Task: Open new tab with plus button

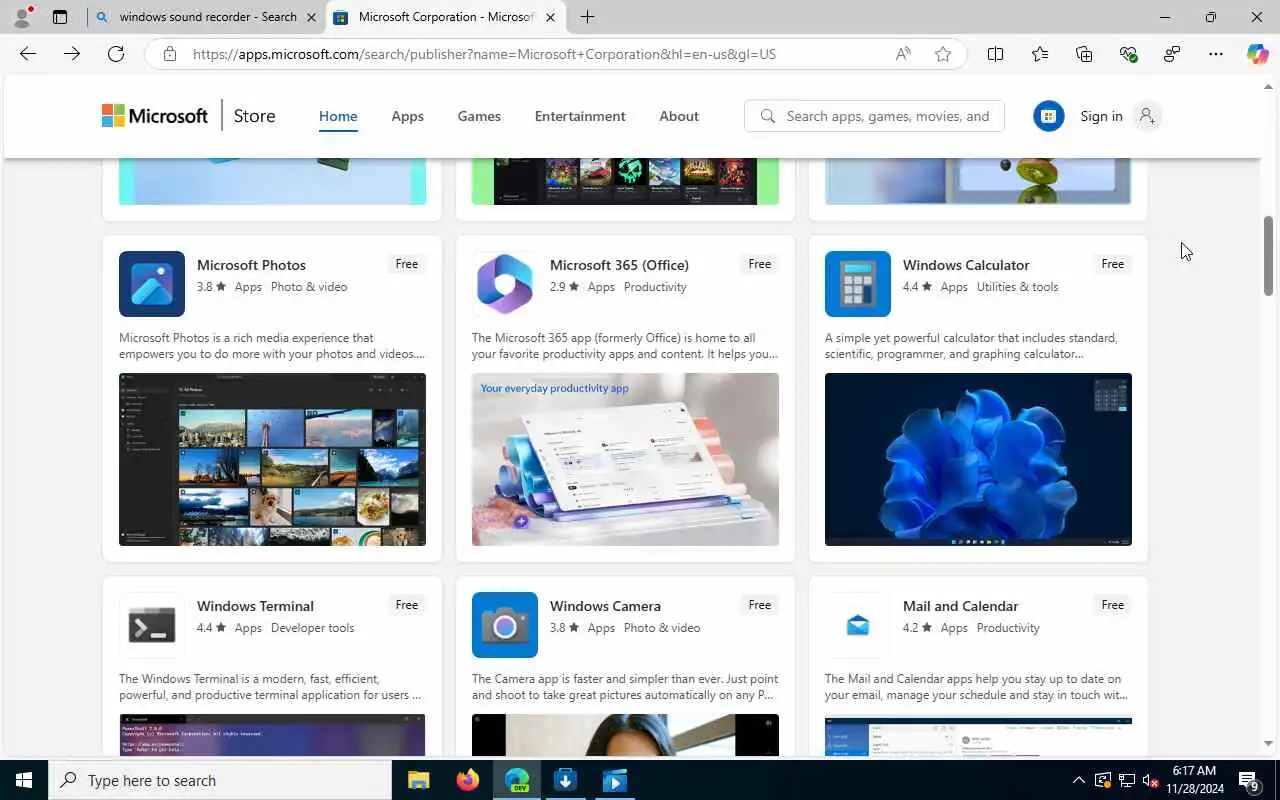Action: point(587,17)
